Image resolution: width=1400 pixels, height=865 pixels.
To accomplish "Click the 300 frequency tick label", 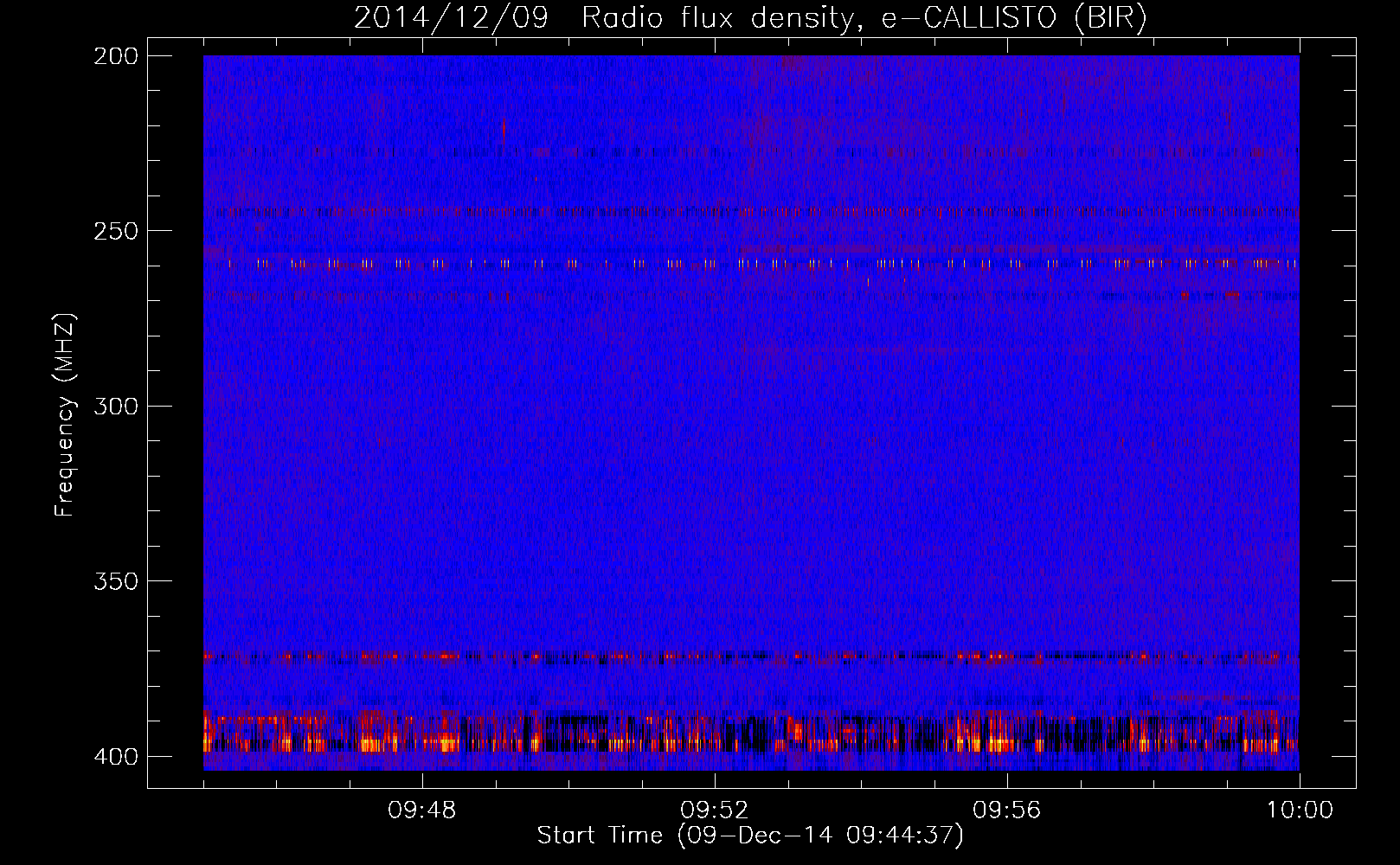I will [x=115, y=406].
